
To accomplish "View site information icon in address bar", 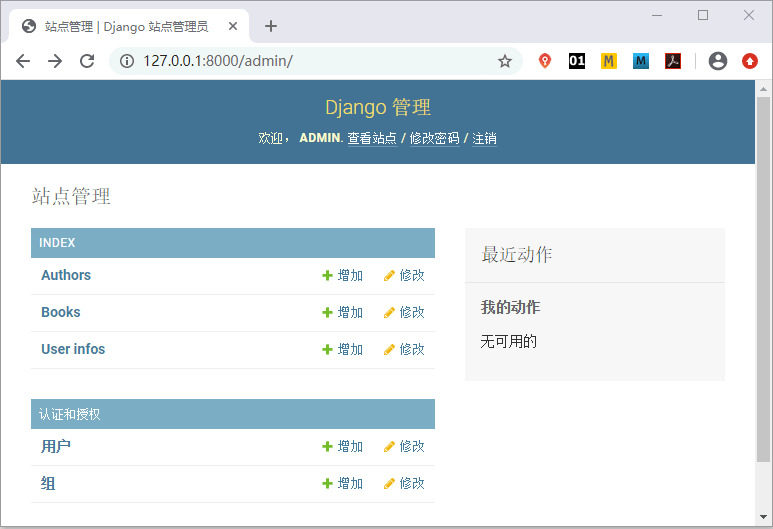I will [x=127, y=61].
